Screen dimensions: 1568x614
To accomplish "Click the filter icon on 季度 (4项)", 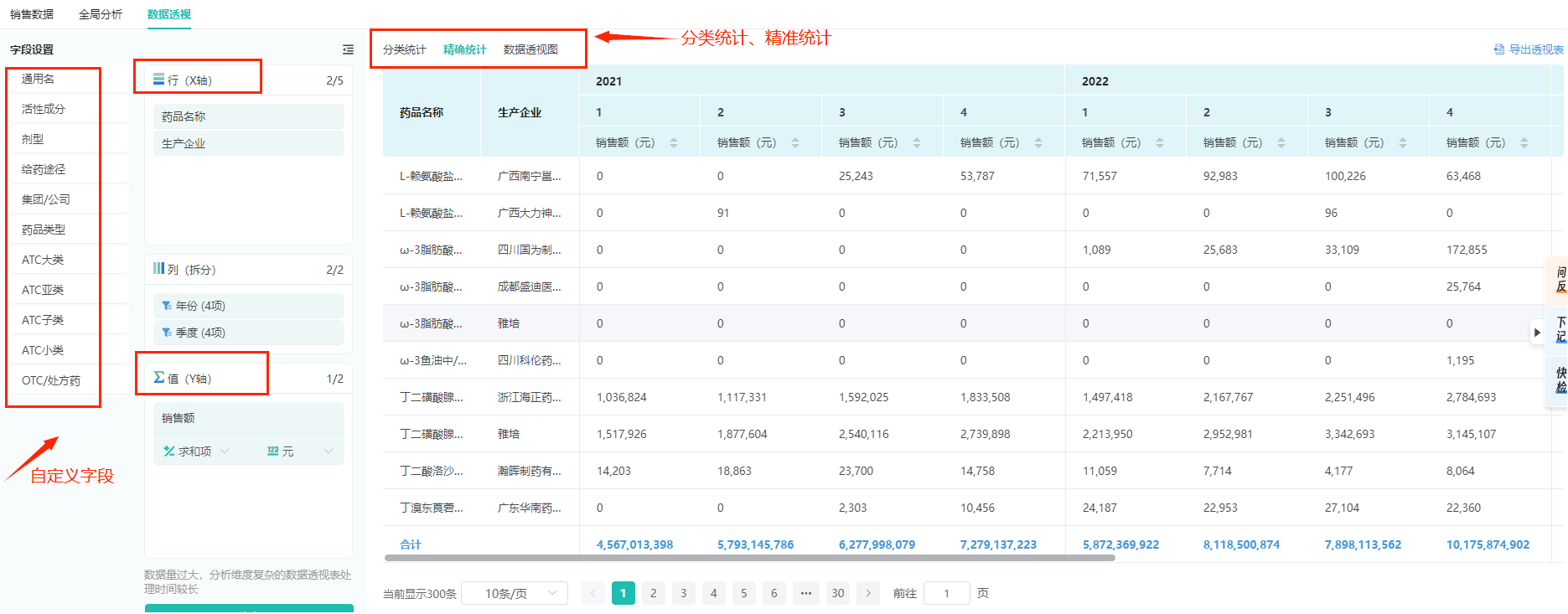I will point(167,333).
